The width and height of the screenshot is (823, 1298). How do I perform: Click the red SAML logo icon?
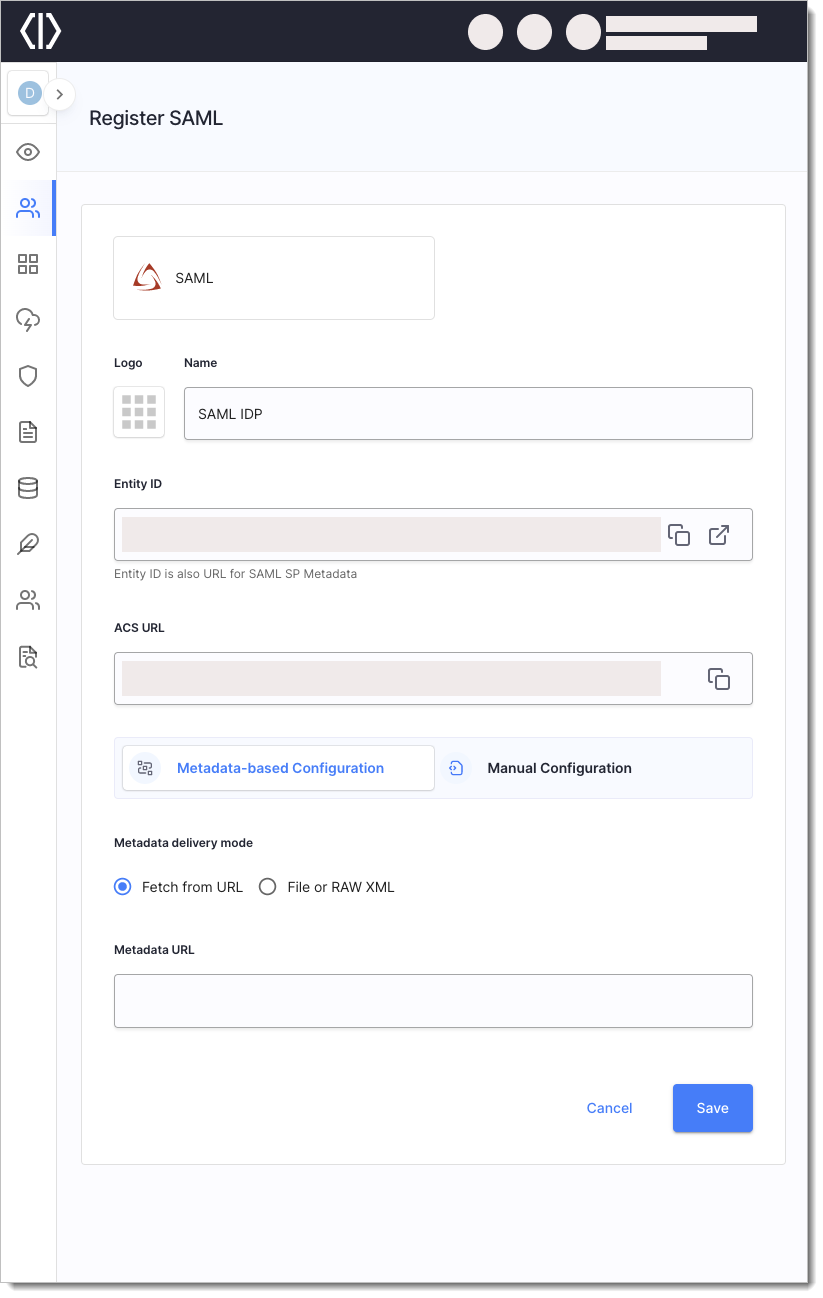tap(147, 277)
